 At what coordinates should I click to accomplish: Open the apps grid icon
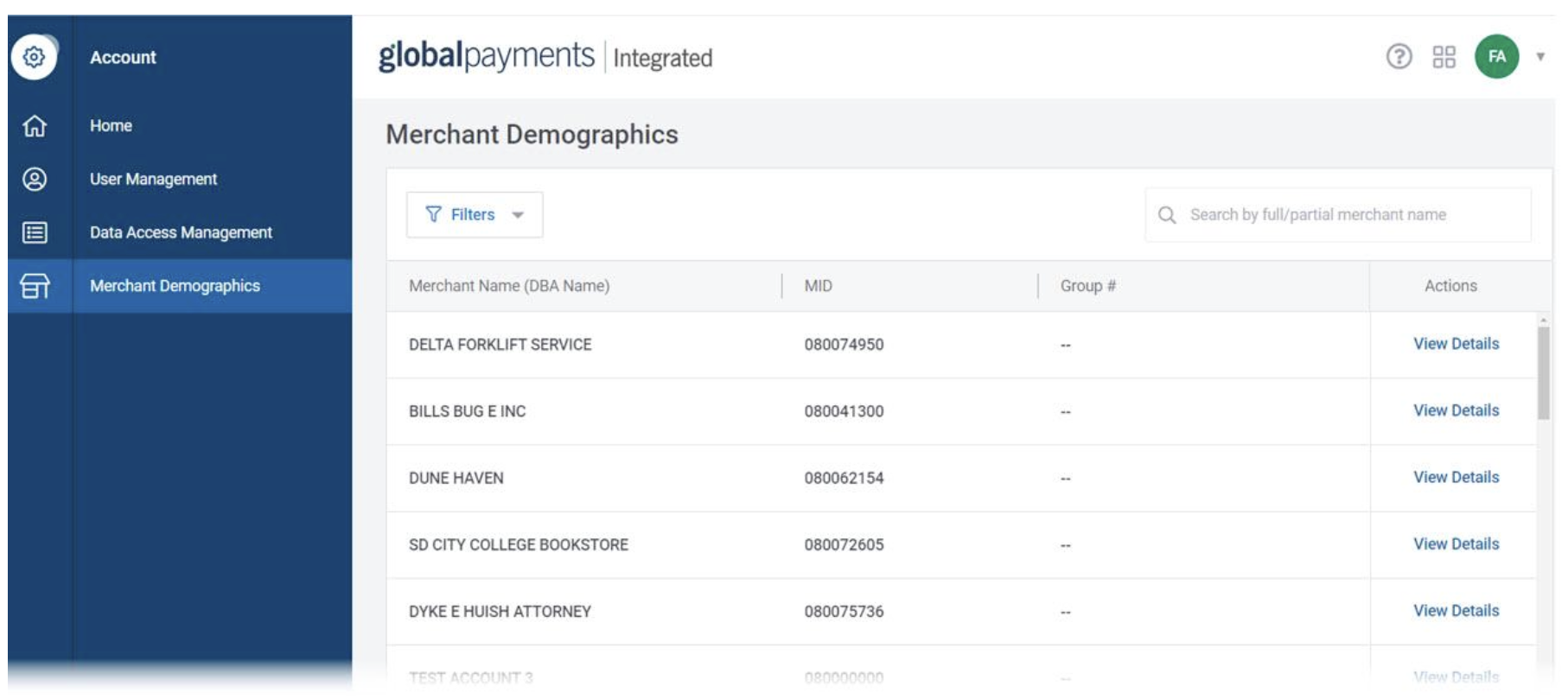[x=1444, y=57]
